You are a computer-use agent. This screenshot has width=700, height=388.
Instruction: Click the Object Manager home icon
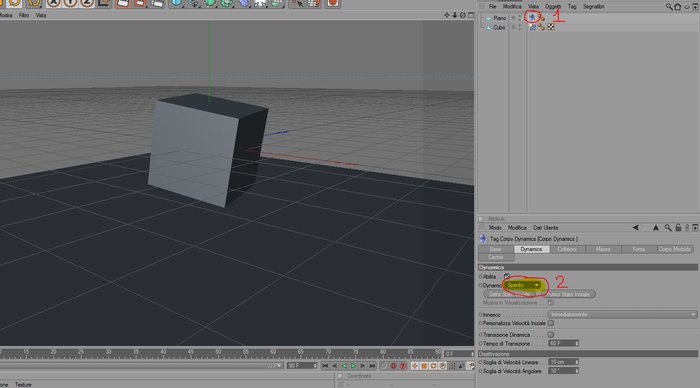click(x=678, y=7)
